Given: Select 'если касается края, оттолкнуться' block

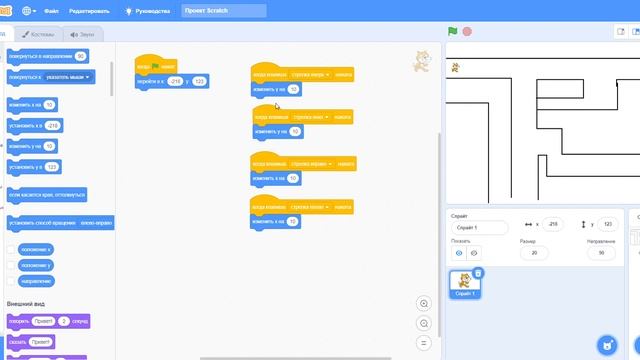Looking at the screenshot, I should click(47, 195).
